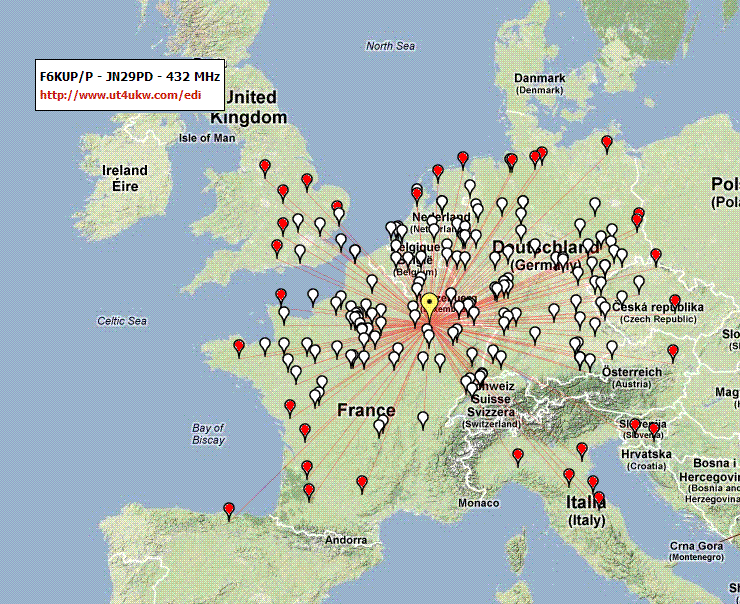Select the red marker in northwest Italy
The image size is (740, 604).
click(x=518, y=458)
